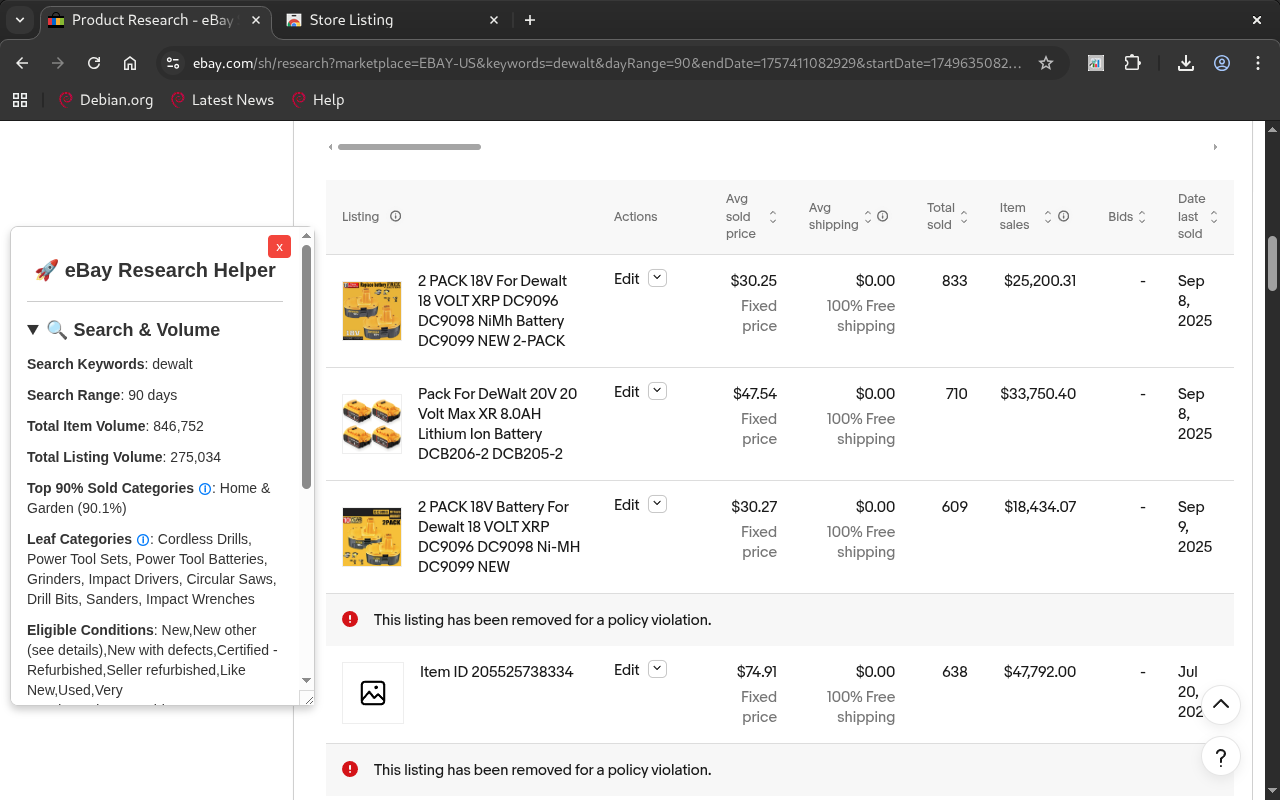Open the browser downloads icon
This screenshot has width=1280, height=800.
click(1186, 63)
